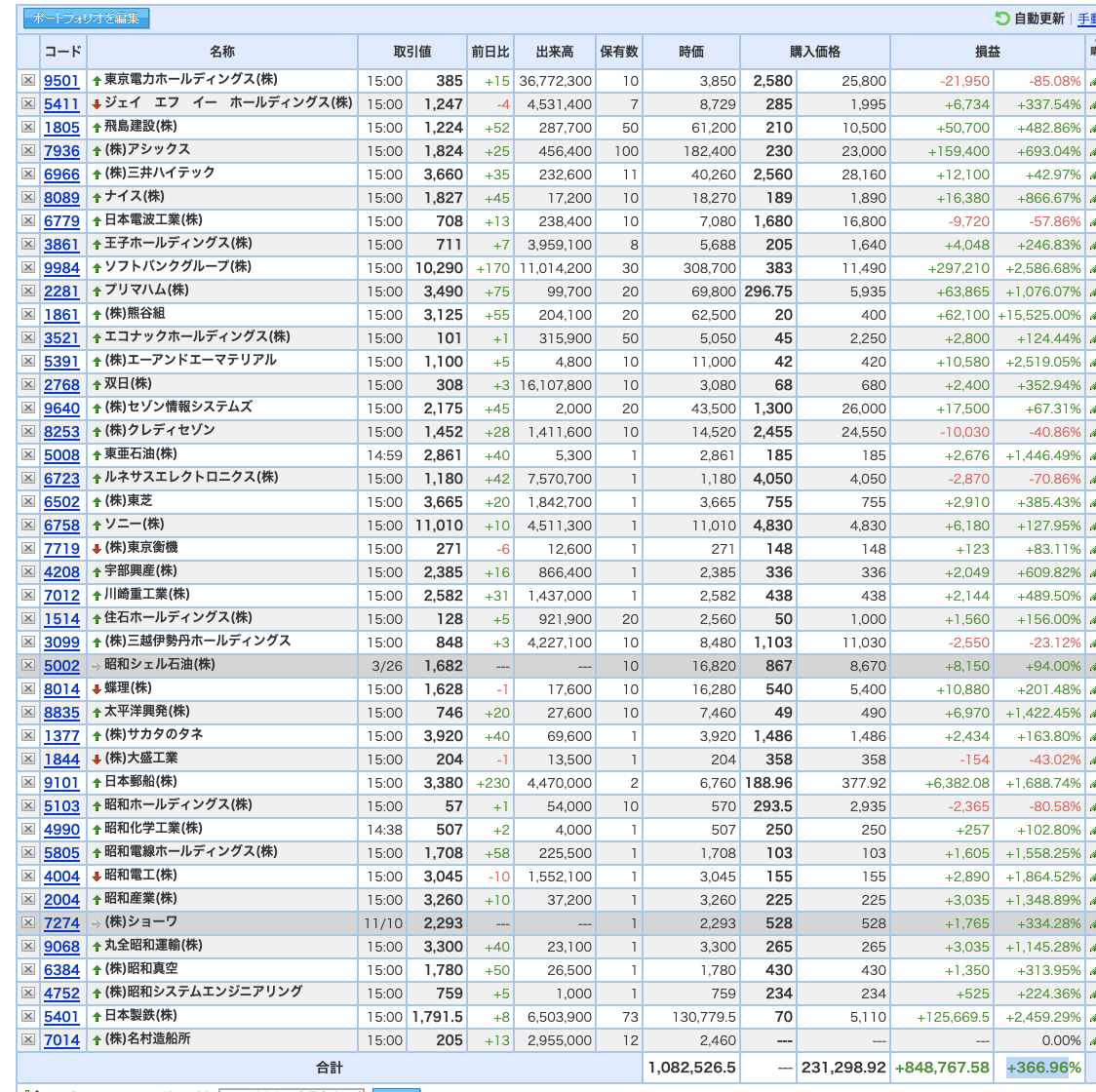Open stock code link 3521
The height and width of the screenshot is (1092, 1096).
61,338
